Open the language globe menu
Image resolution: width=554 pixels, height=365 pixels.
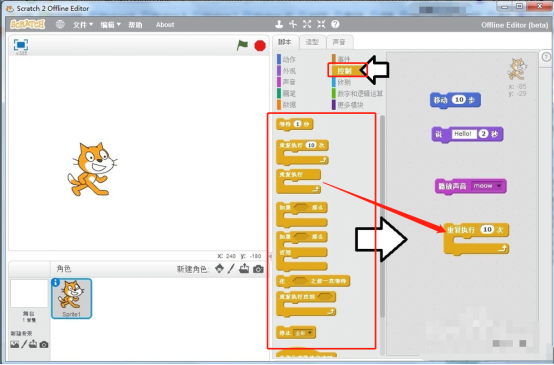pos(60,24)
